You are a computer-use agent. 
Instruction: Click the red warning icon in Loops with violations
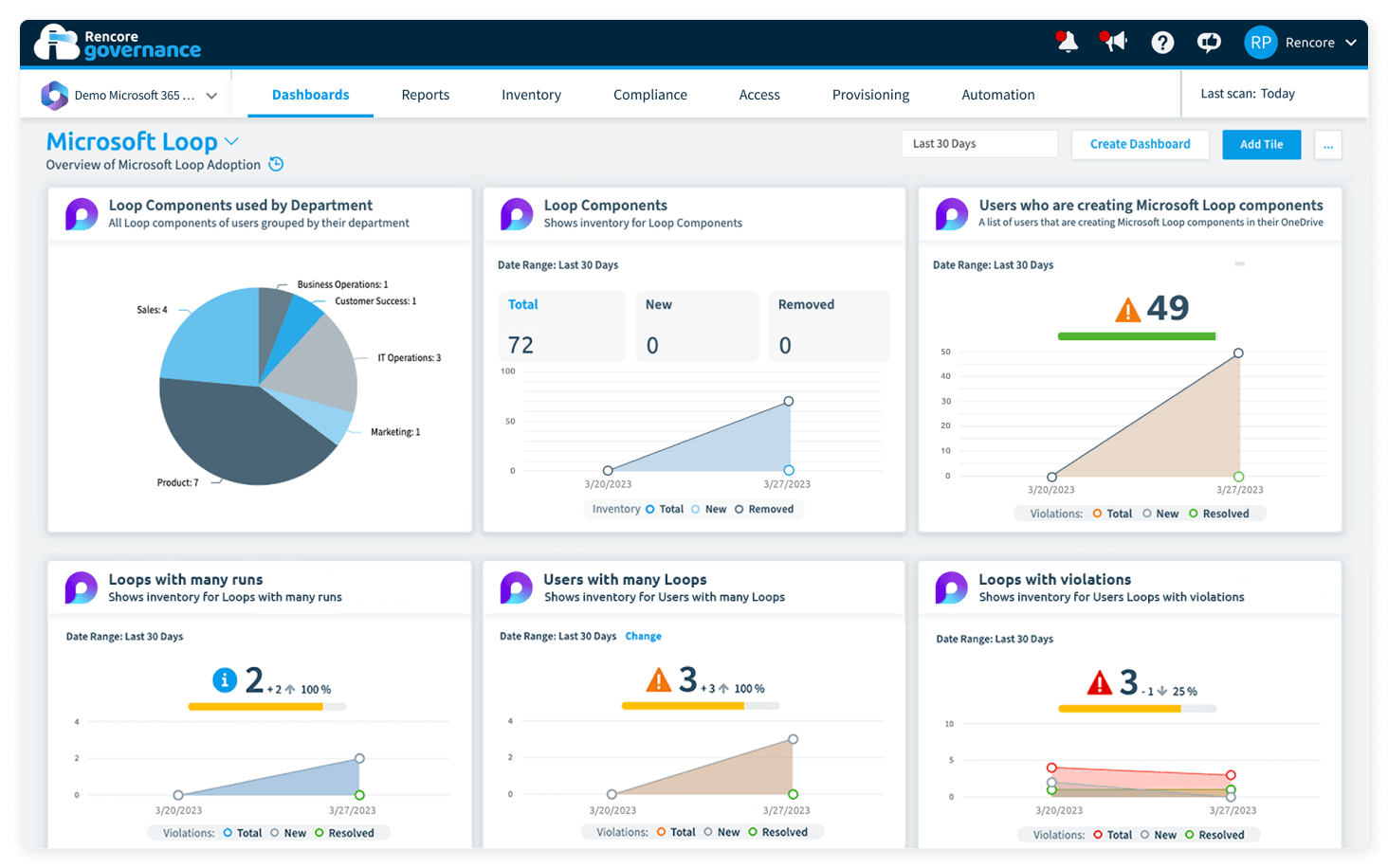coord(1099,682)
